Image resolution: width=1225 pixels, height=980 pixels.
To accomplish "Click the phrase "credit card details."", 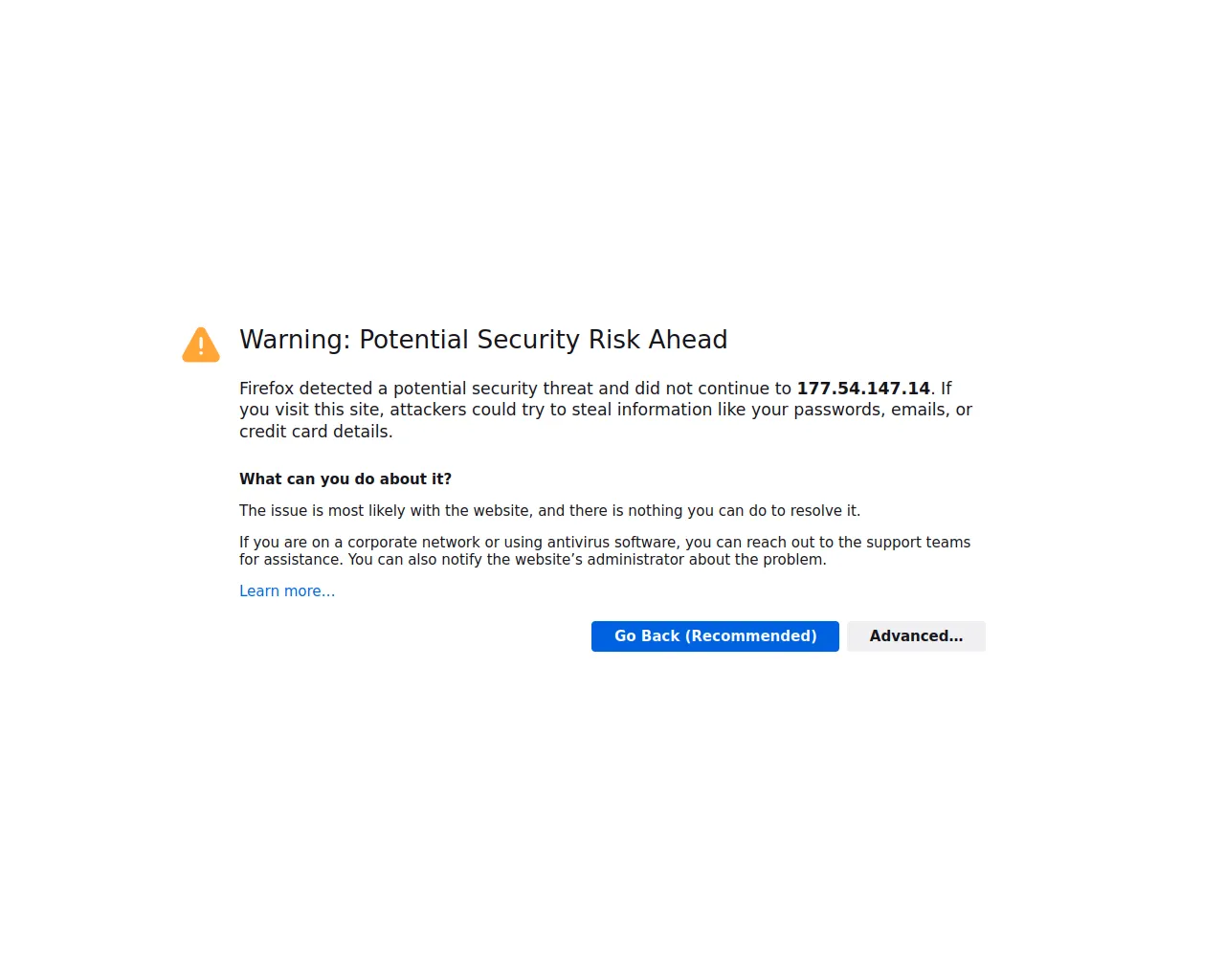I will (x=316, y=432).
